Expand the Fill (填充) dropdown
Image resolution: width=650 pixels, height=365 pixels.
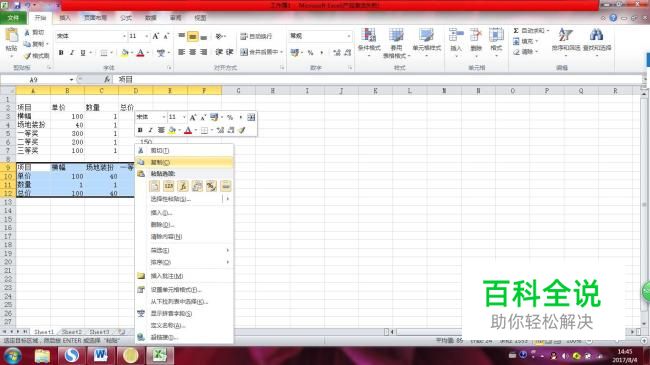536,41
